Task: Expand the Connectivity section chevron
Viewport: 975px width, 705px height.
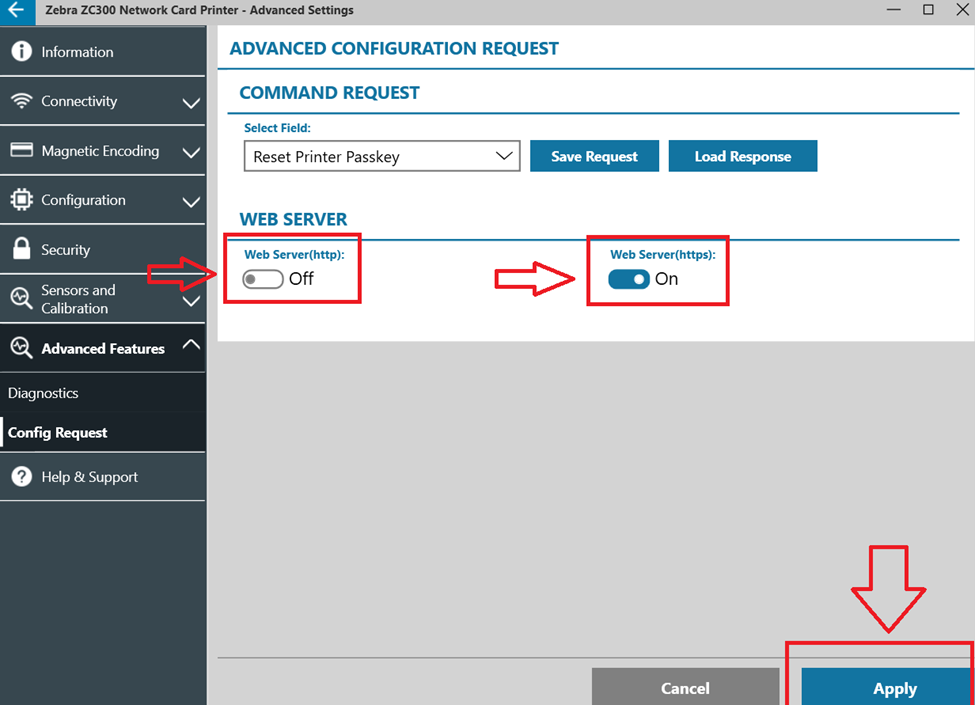Action: point(191,103)
